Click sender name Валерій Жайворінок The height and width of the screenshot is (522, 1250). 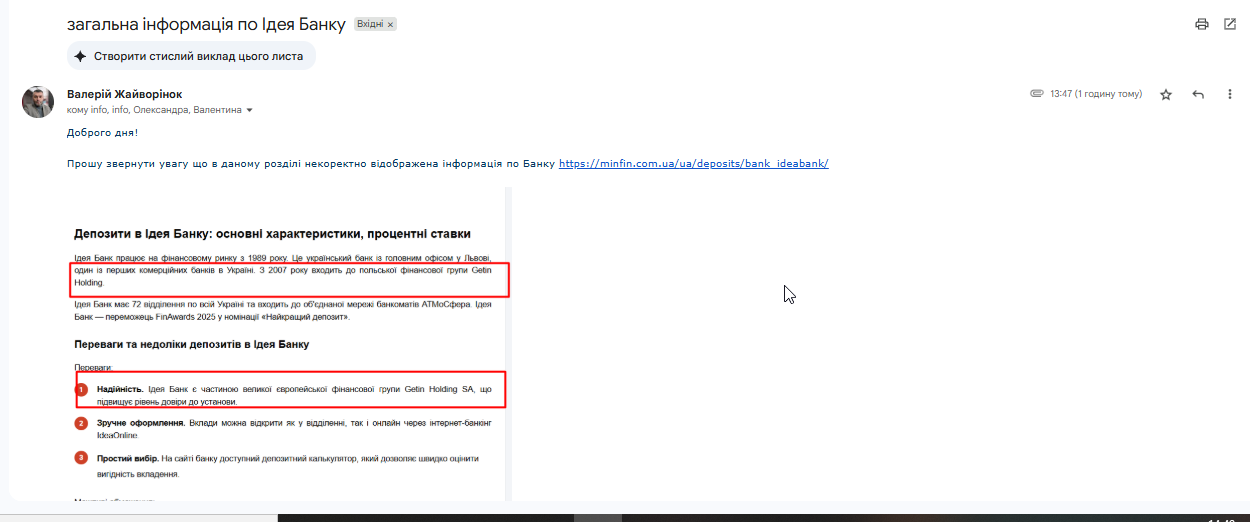click(x=125, y=94)
